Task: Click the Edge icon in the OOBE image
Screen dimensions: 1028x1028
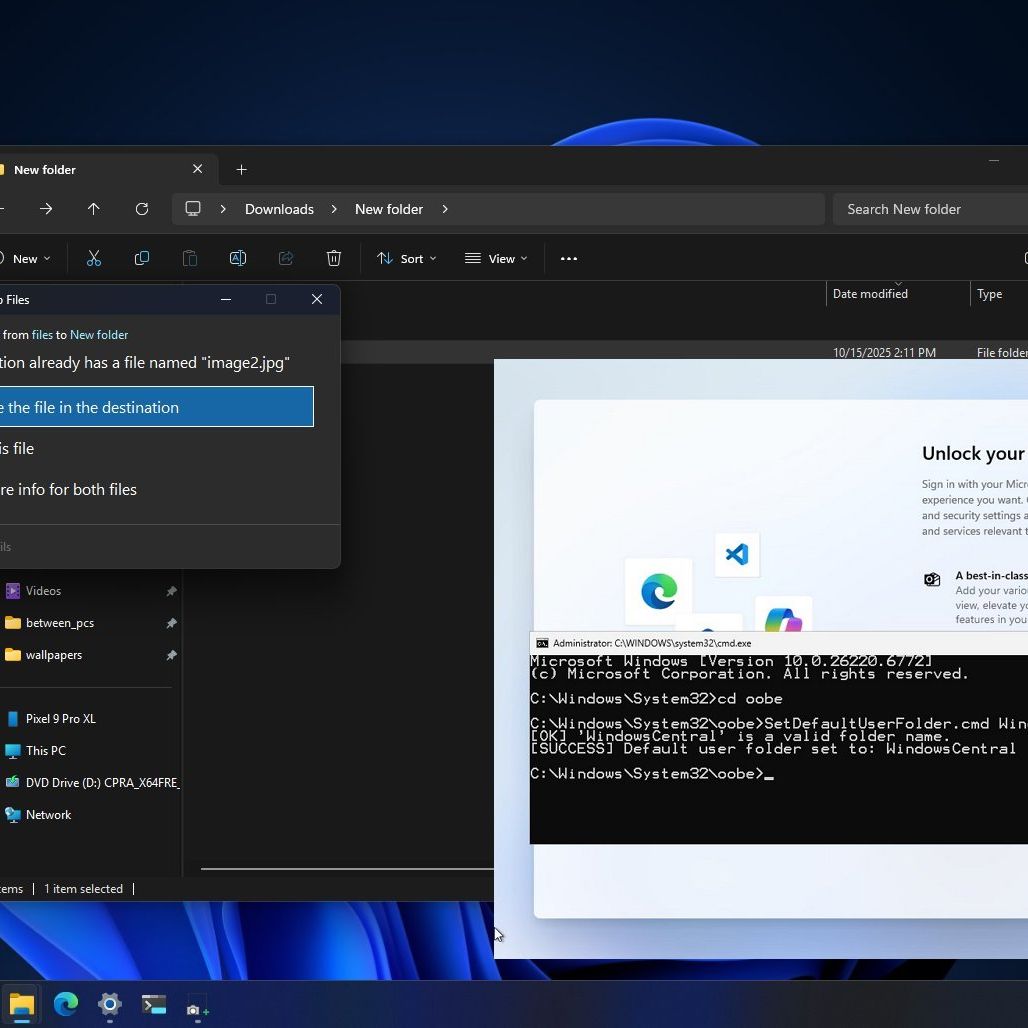Action: point(659,591)
